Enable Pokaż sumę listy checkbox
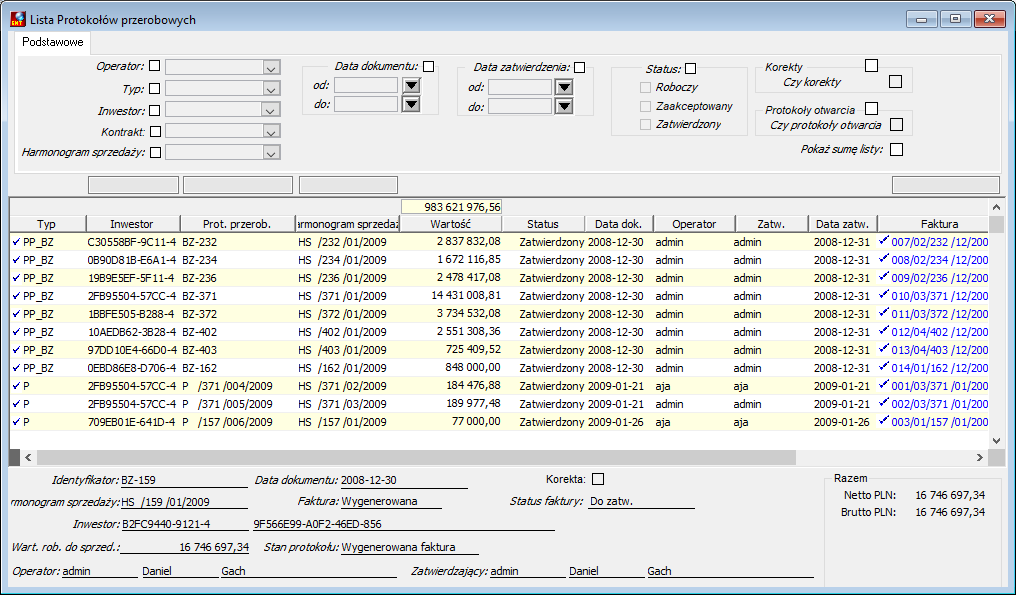Screen dimensions: 1016x596 pos(897,150)
